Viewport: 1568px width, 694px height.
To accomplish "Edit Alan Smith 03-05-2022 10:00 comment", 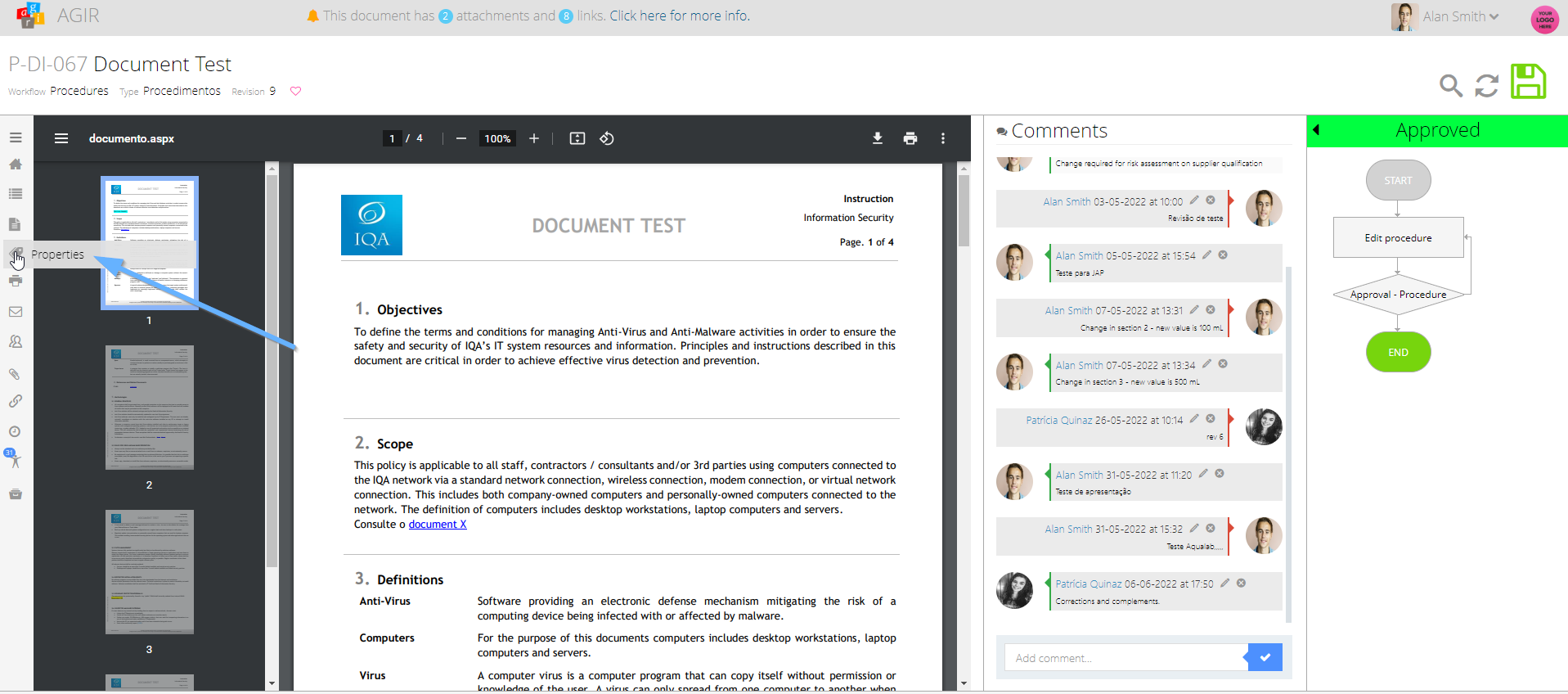I will [x=1194, y=201].
